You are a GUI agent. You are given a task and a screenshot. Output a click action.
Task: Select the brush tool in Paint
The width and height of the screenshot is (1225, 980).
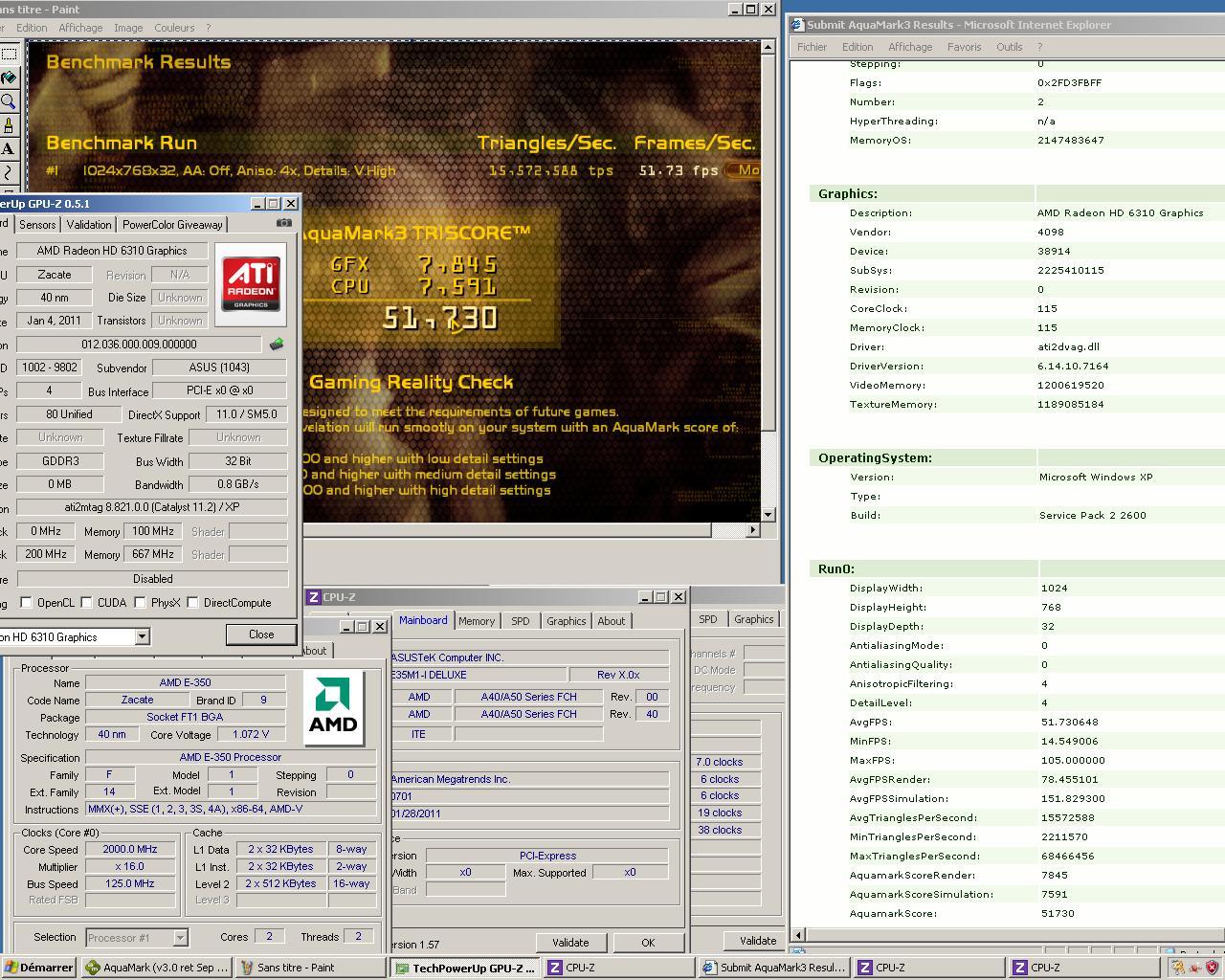coord(8,125)
